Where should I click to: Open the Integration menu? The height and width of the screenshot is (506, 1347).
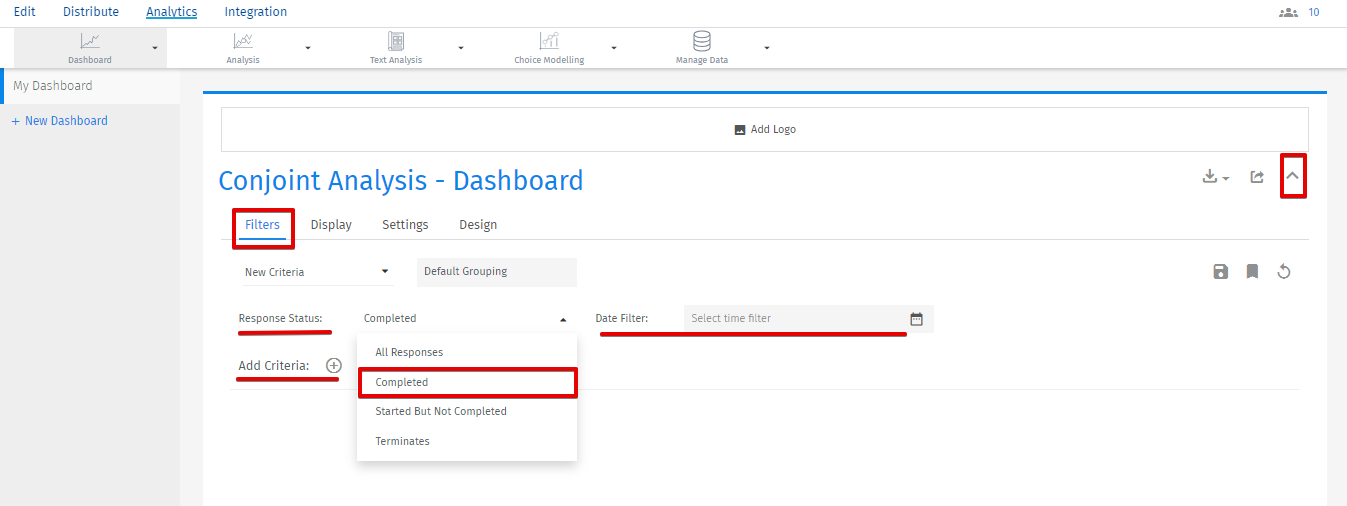(x=255, y=12)
